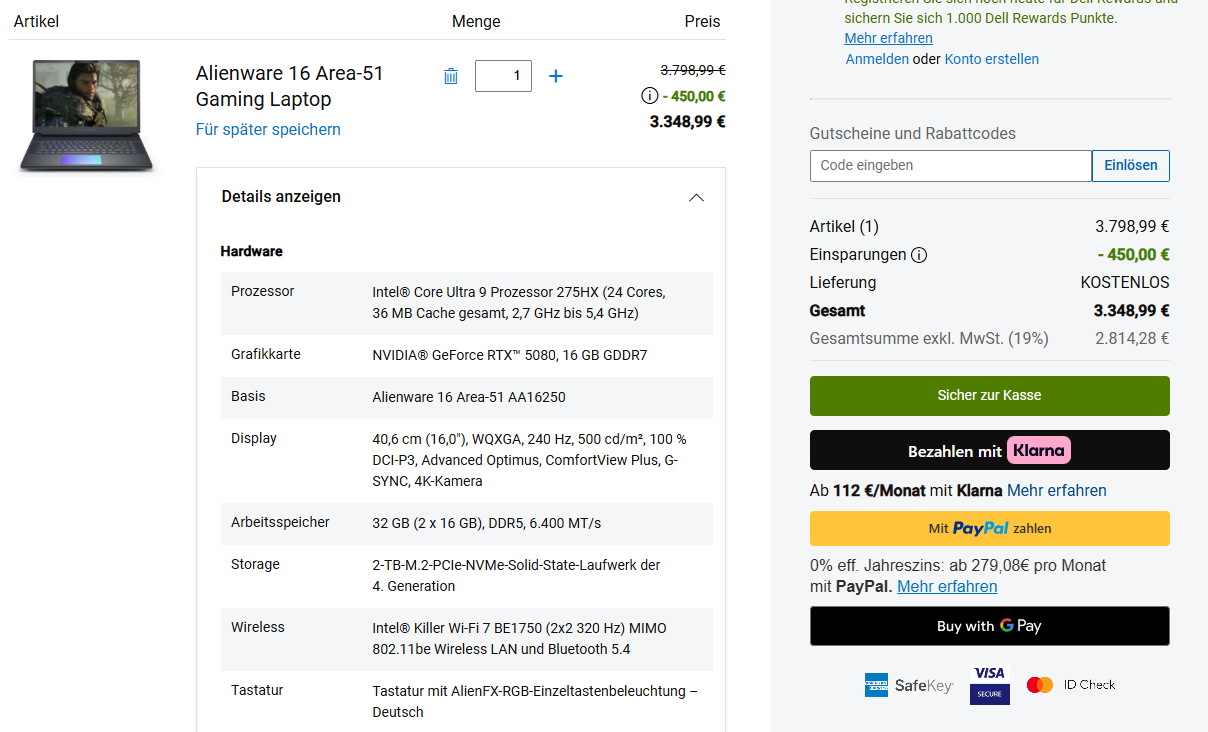Viewport: 1208px width, 732px height.
Task: Open Klarna Mehr erfahren link
Action: click(x=1056, y=491)
